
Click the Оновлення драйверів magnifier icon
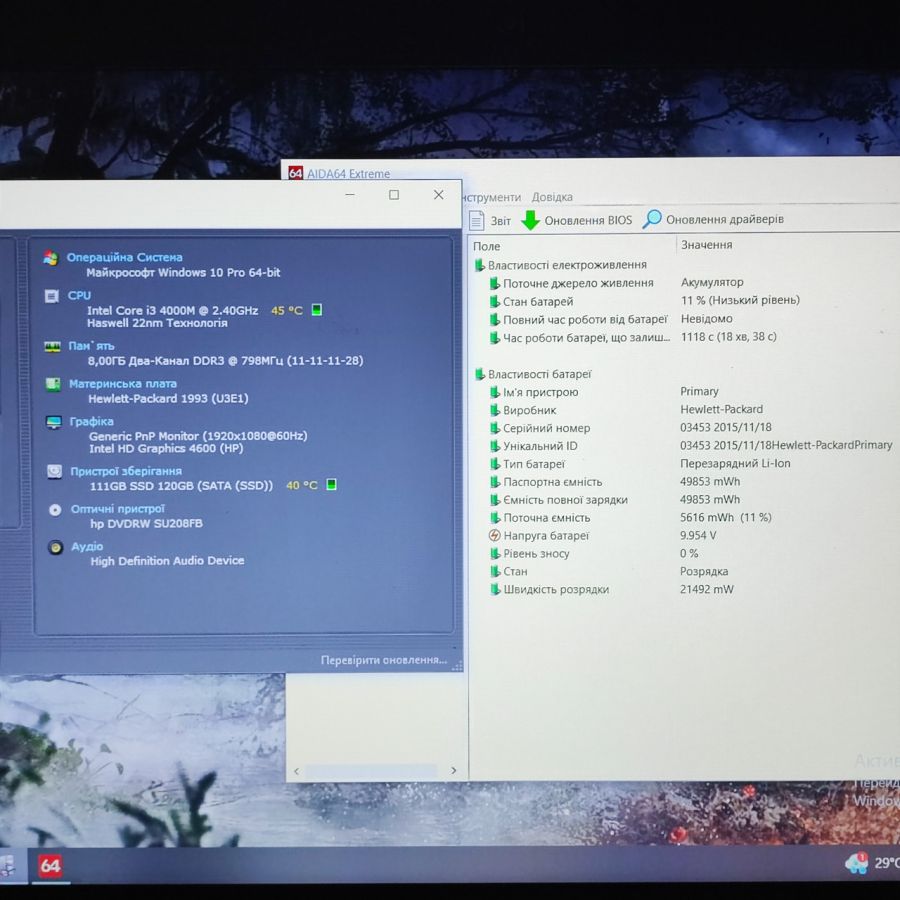coord(651,219)
